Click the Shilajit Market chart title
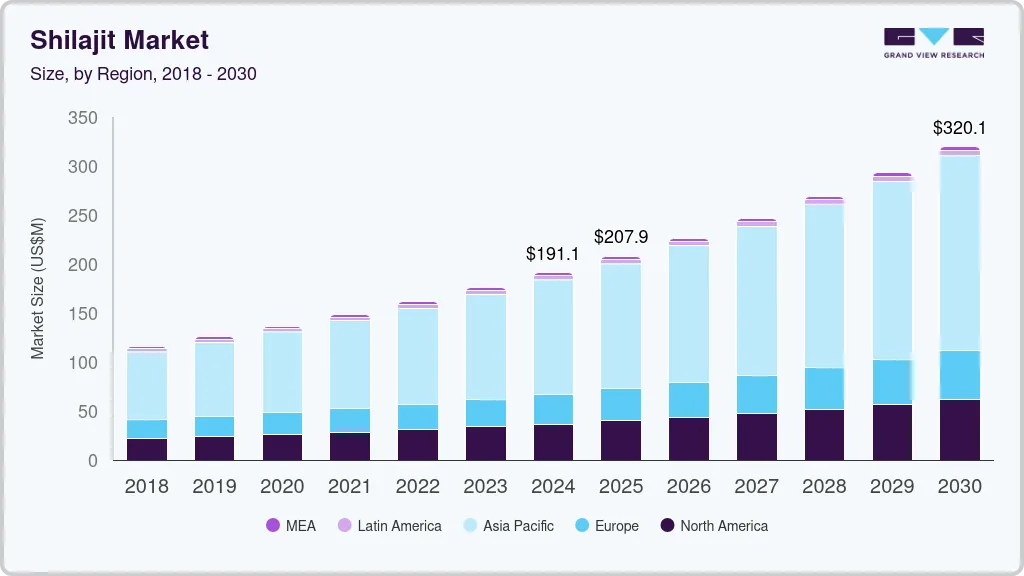The width and height of the screenshot is (1024, 576). pyautogui.click(x=120, y=40)
